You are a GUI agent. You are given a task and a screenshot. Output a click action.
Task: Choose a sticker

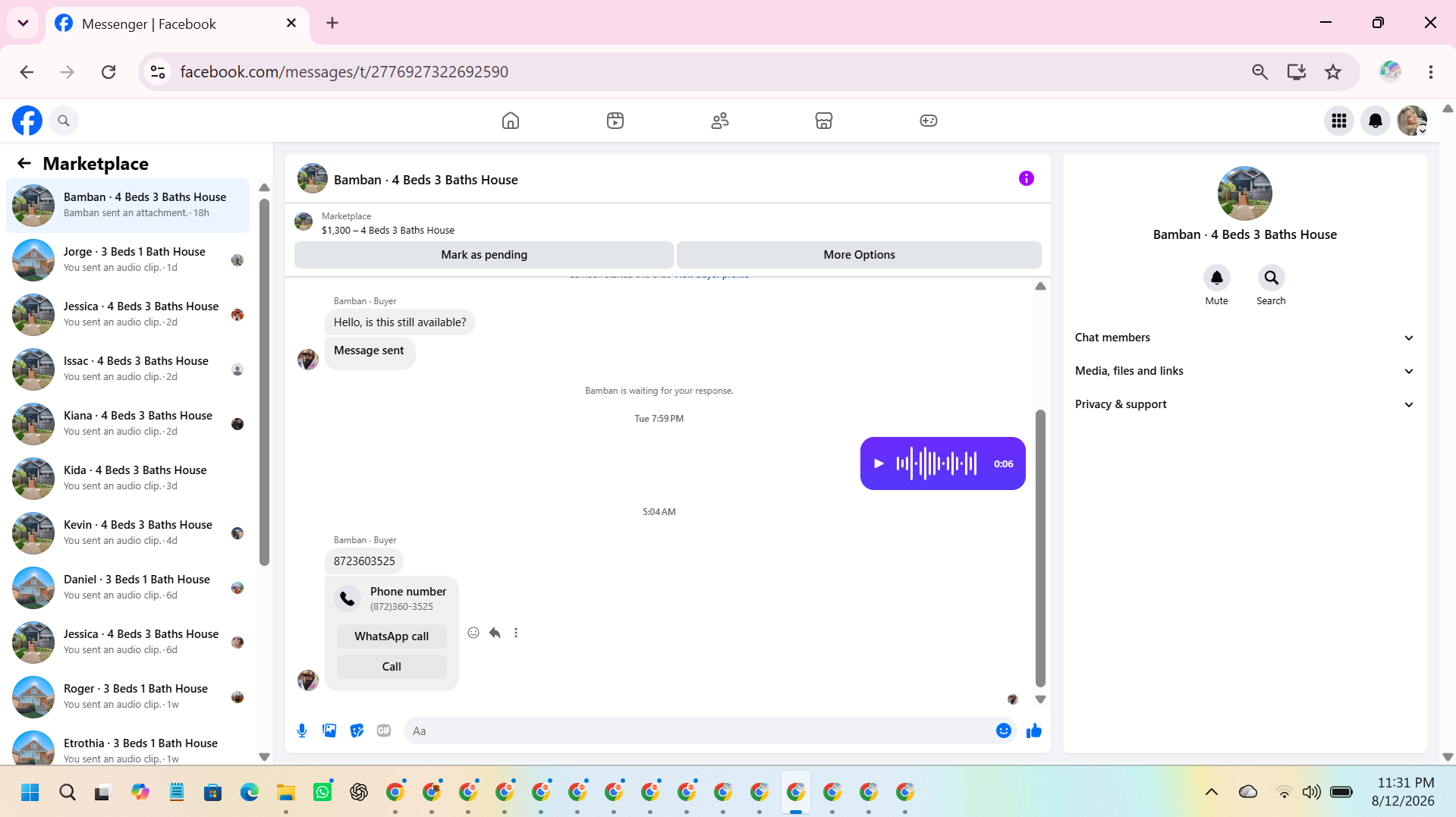click(357, 731)
